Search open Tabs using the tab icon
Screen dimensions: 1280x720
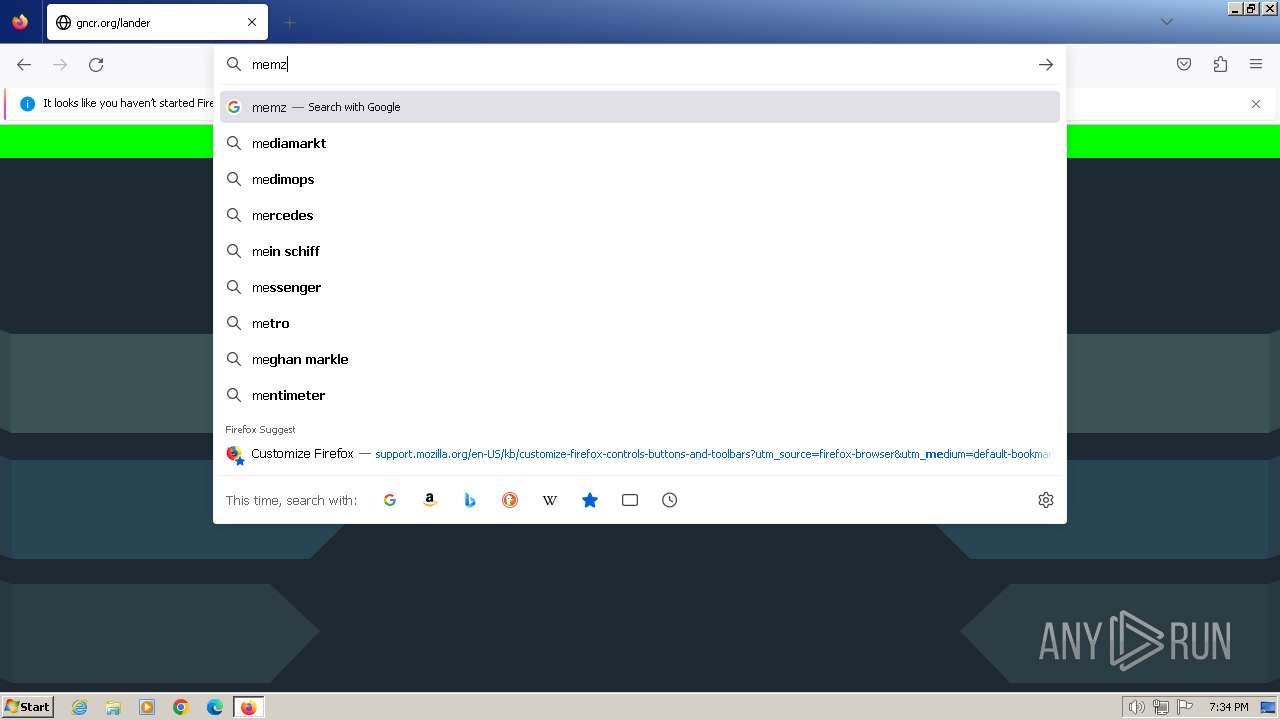[630, 500]
